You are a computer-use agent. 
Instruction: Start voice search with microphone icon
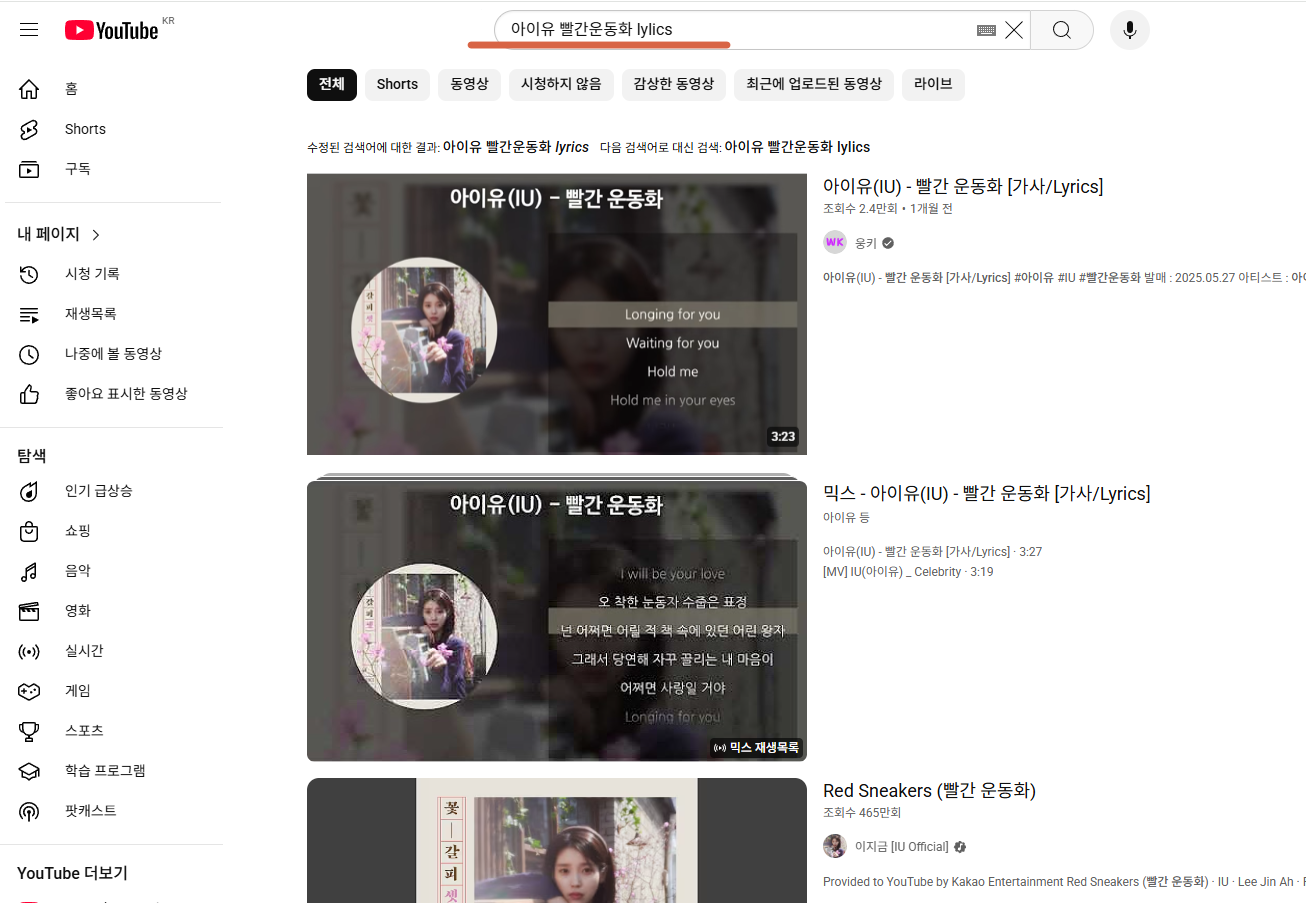(x=1130, y=30)
